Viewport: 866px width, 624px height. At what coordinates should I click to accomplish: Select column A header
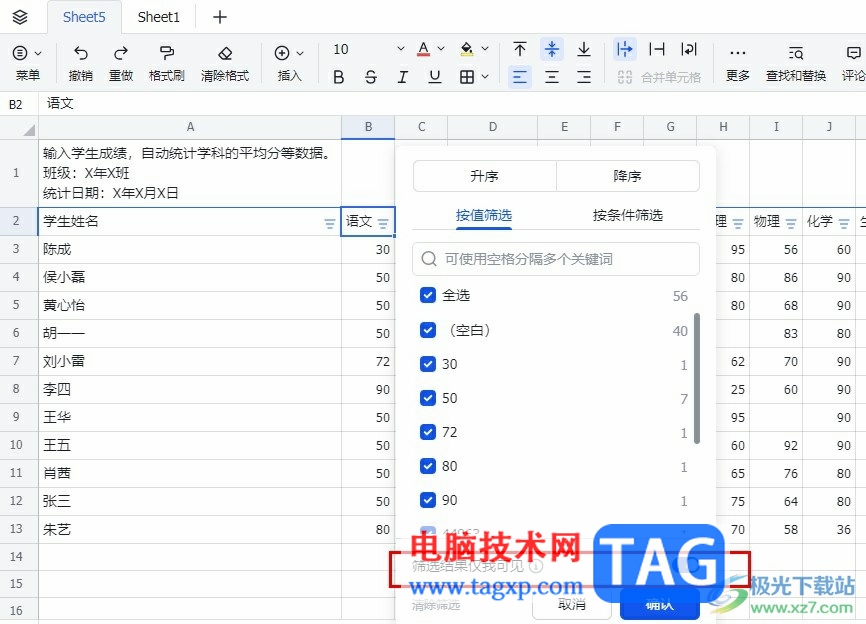pyautogui.click(x=190, y=127)
